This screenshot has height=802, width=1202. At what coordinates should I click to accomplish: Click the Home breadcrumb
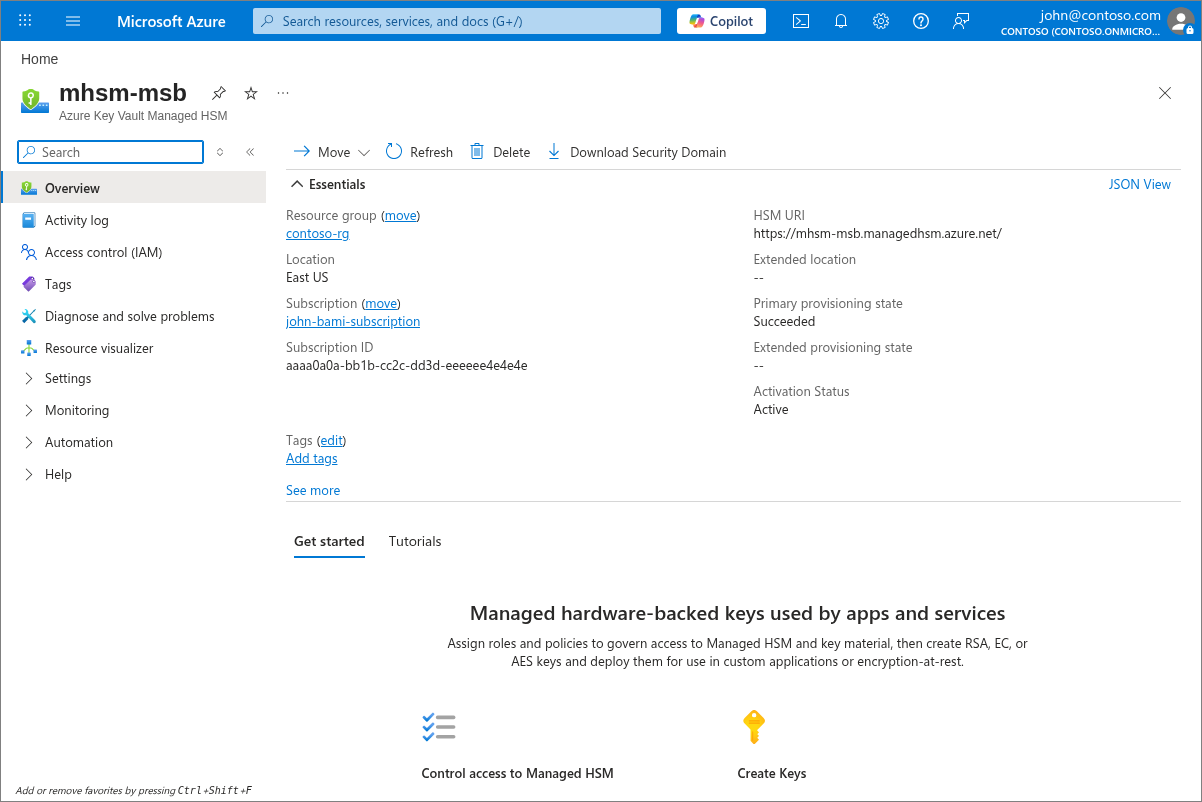40,59
